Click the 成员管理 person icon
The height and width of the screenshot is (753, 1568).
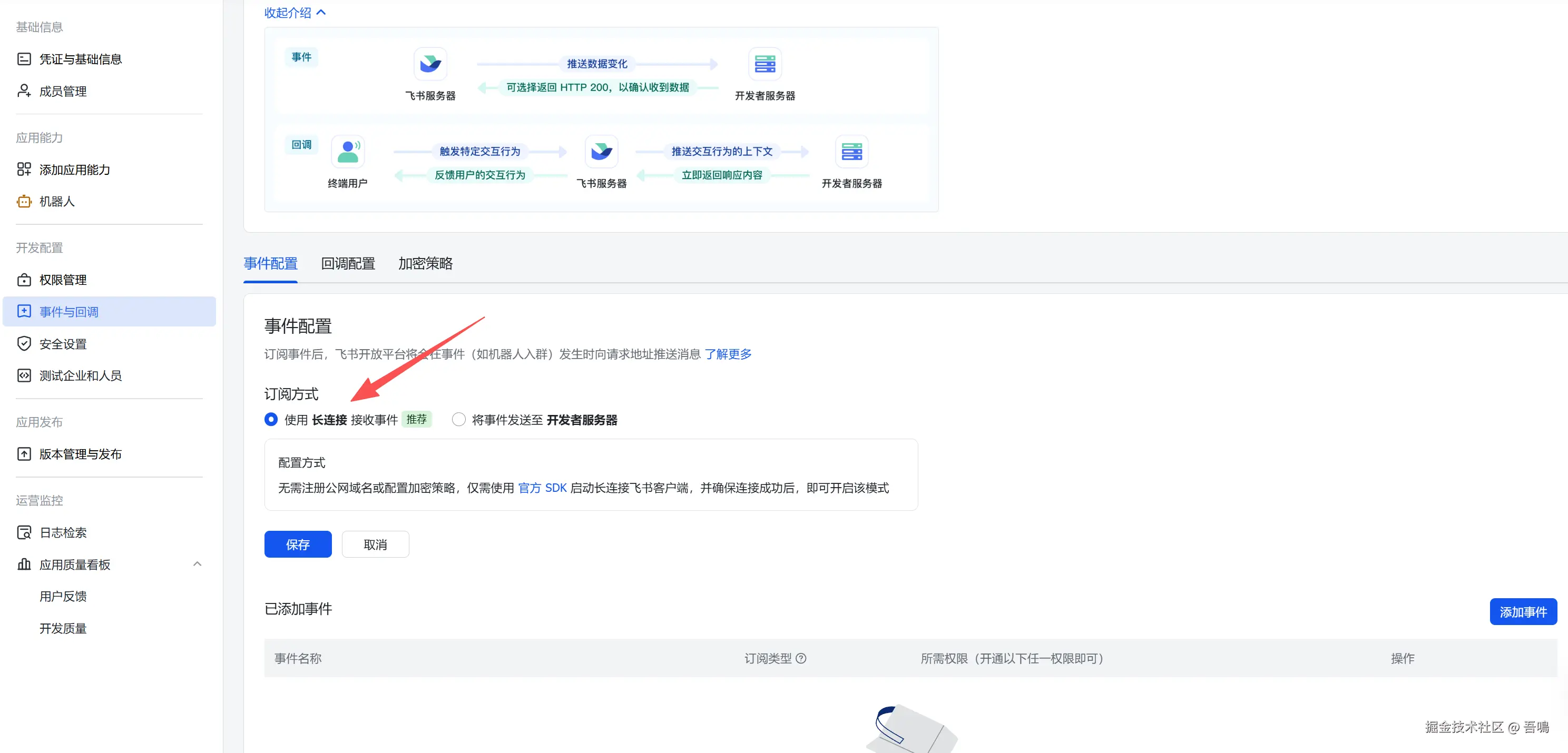24,91
